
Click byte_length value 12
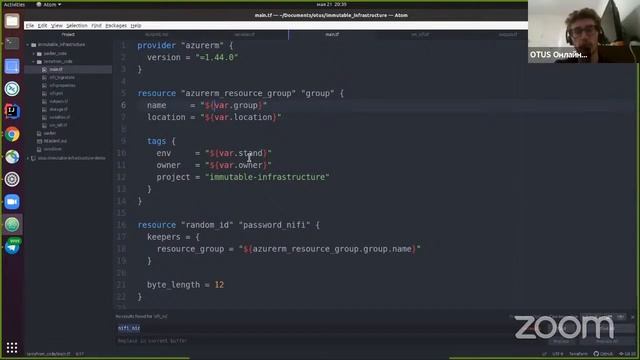tap(219, 285)
